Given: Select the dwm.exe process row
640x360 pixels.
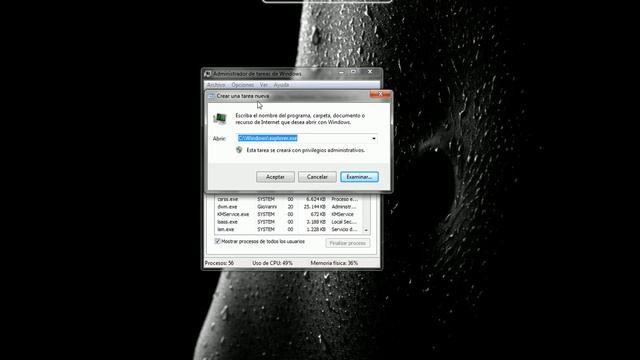Looking at the screenshot, I should [x=289, y=207].
